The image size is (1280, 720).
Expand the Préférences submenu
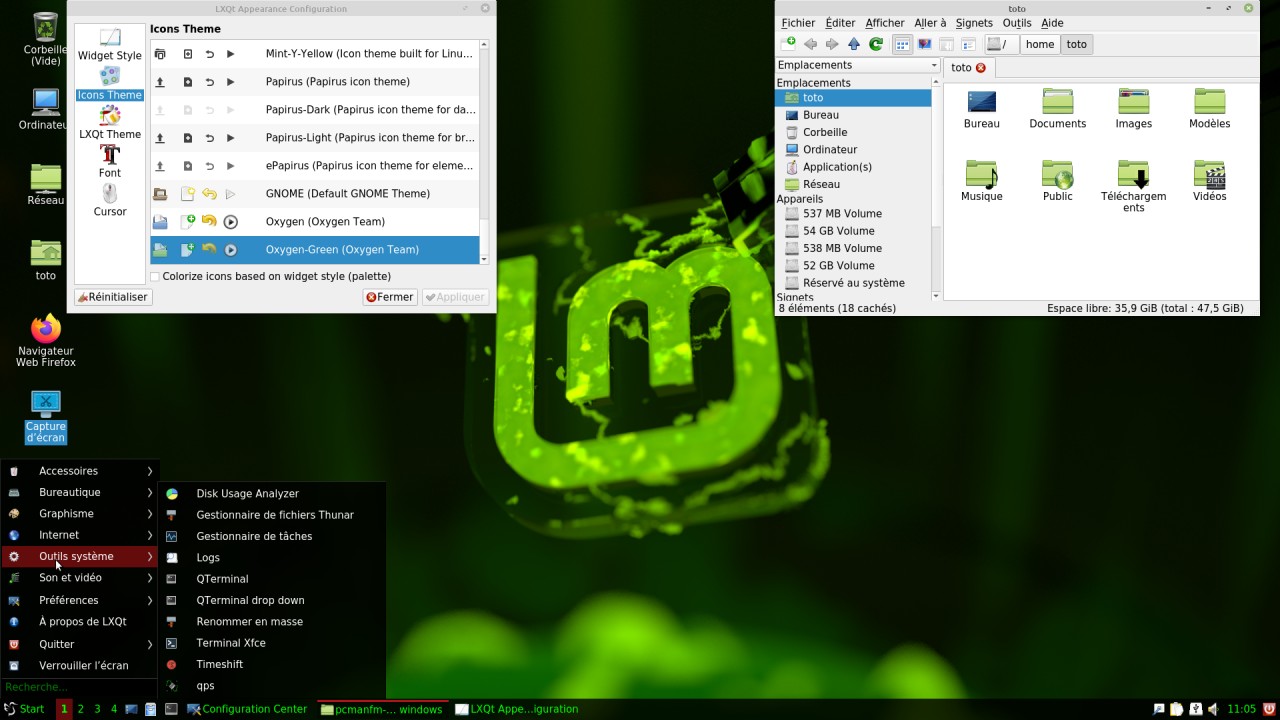click(80, 600)
